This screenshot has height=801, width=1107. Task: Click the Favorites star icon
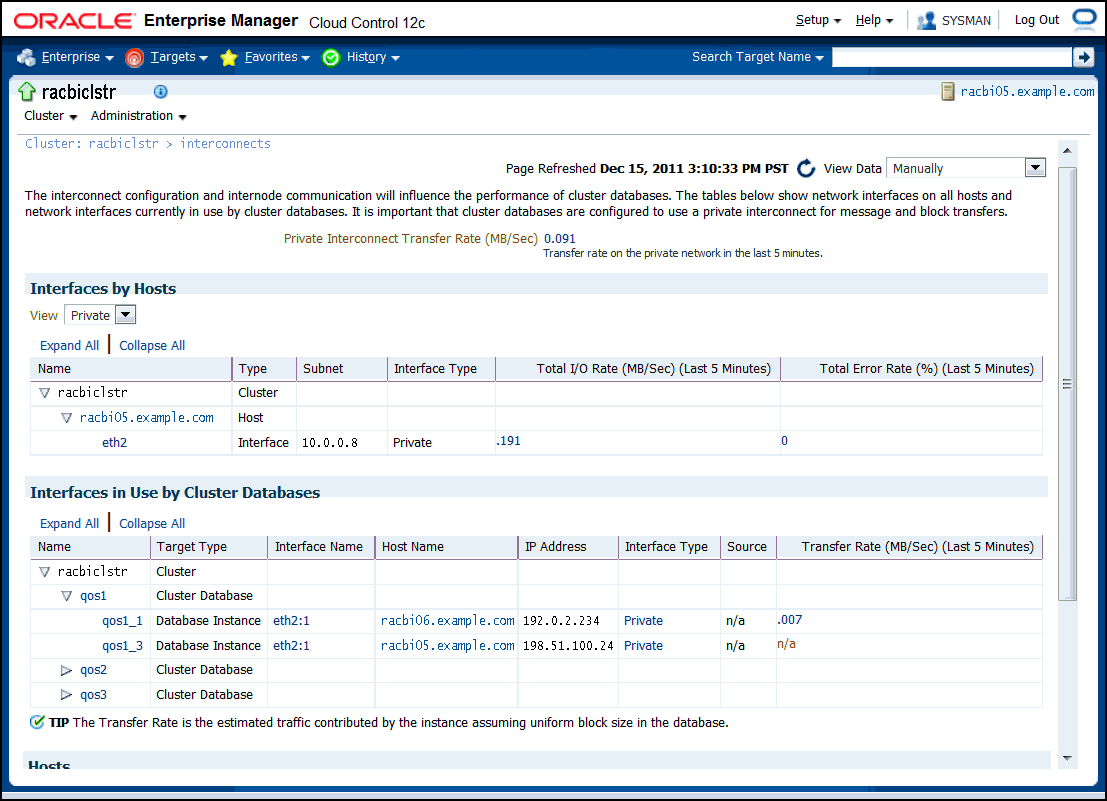228,58
